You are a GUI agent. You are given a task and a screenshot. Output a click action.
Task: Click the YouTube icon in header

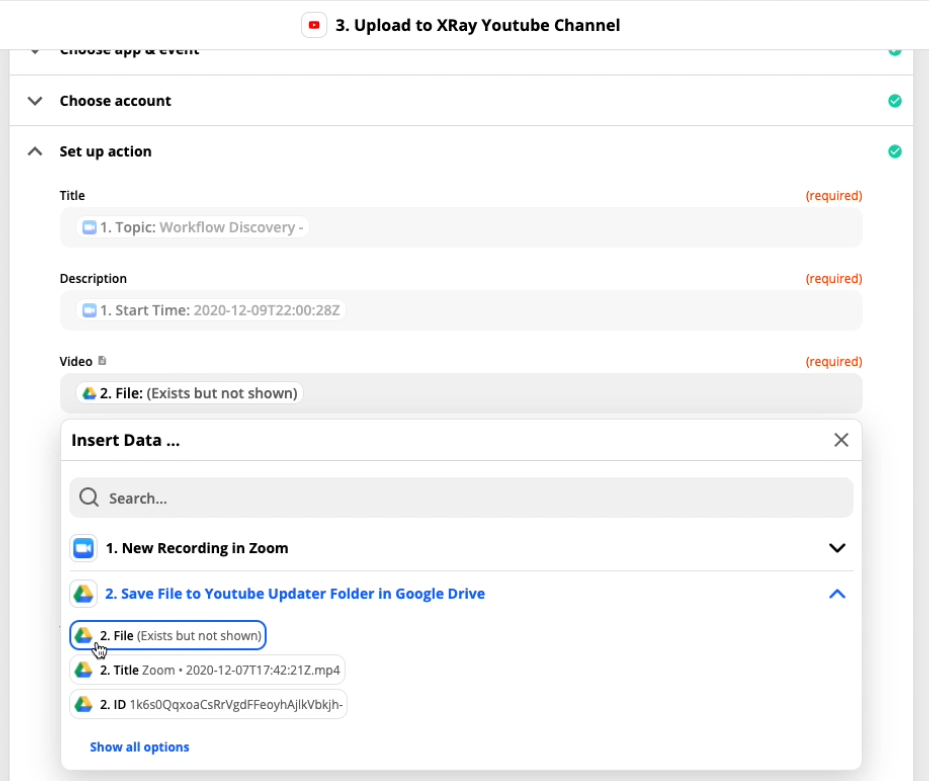click(x=314, y=25)
